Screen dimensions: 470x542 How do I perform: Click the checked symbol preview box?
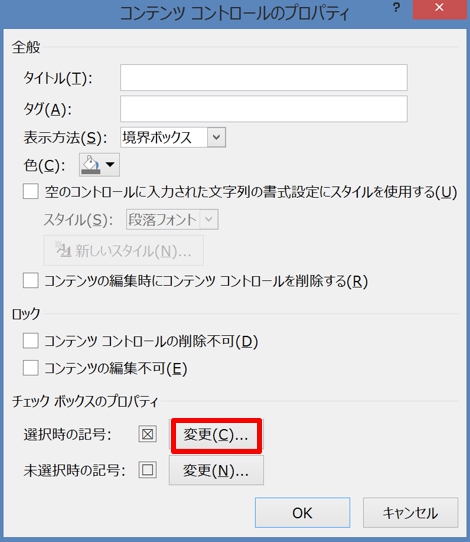point(148,434)
